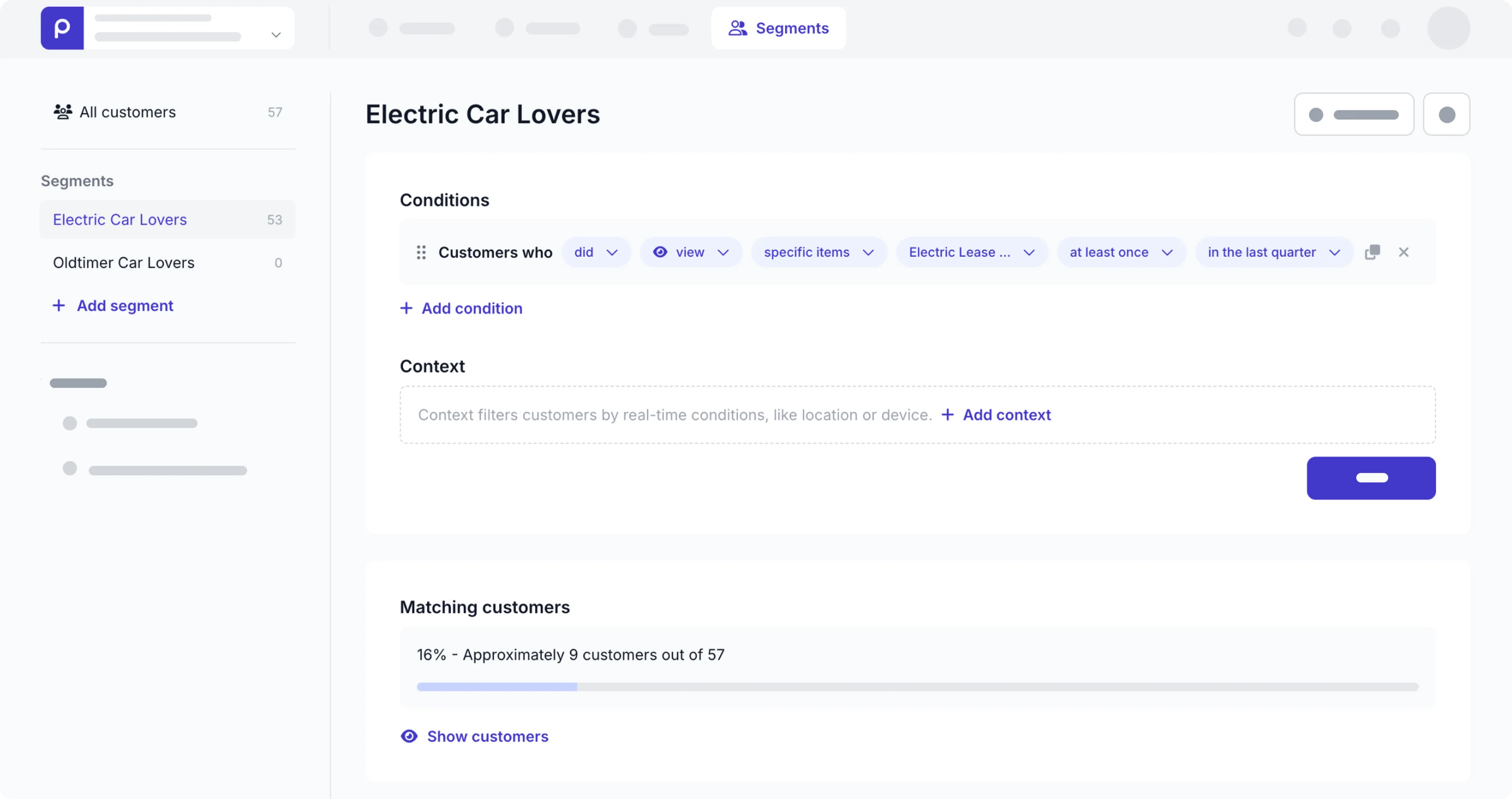
Task: Grab the condition drag handle dots
Action: 421,252
